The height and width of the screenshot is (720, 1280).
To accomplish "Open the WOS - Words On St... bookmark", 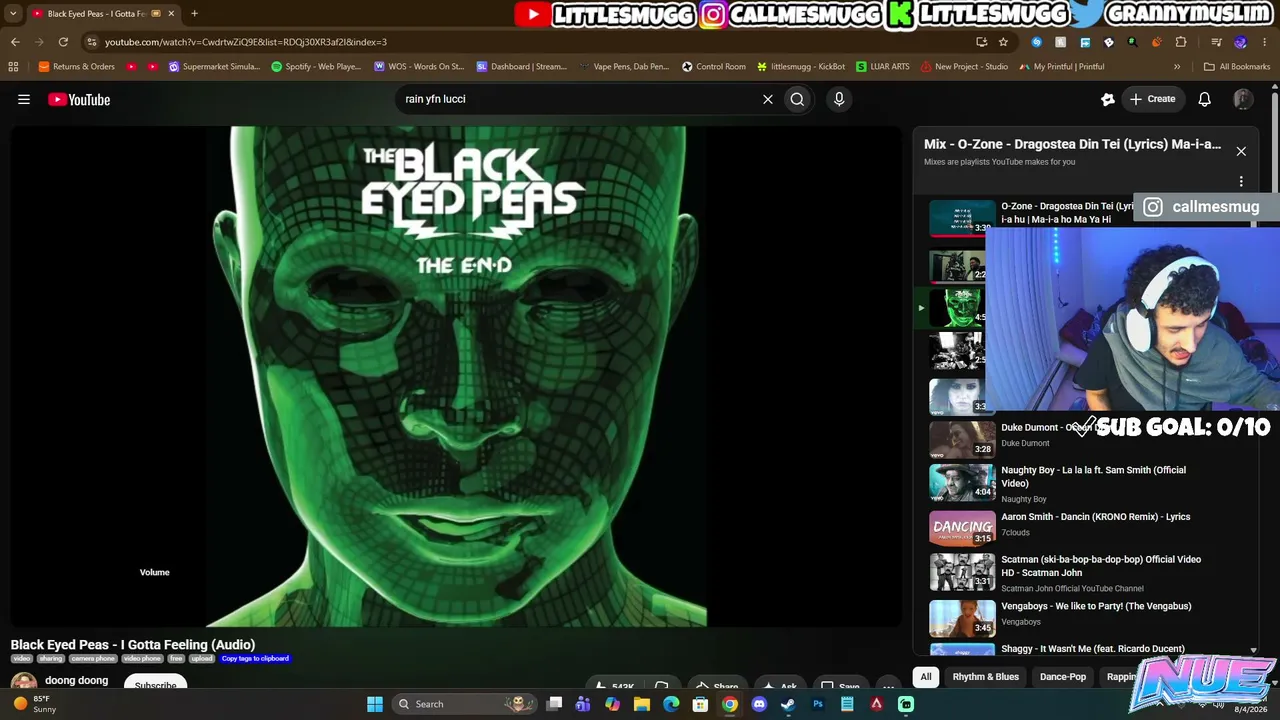I will pyautogui.click(x=419, y=67).
